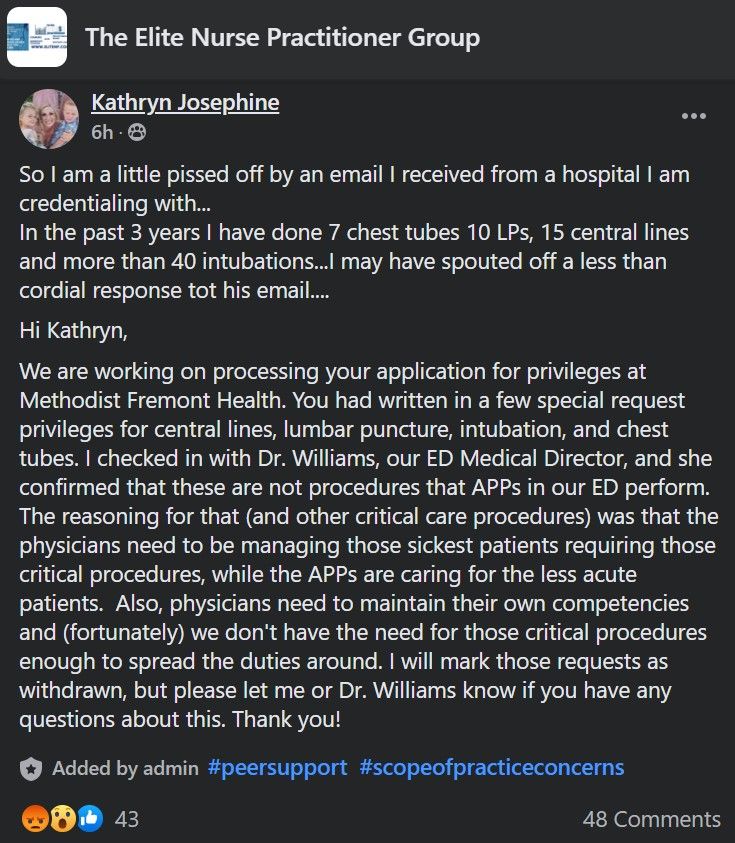Open the three-dot post options menu
The width and height of the screenshot is (735, 843).
[694, 116]
